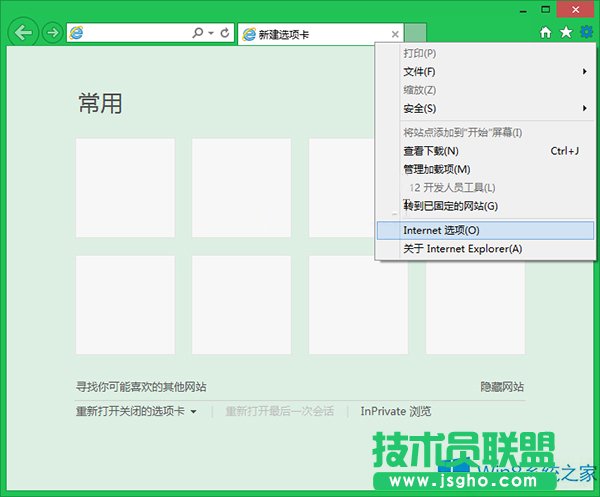
Task: Start InPrivate 浏览
Action: click(396, 411)
